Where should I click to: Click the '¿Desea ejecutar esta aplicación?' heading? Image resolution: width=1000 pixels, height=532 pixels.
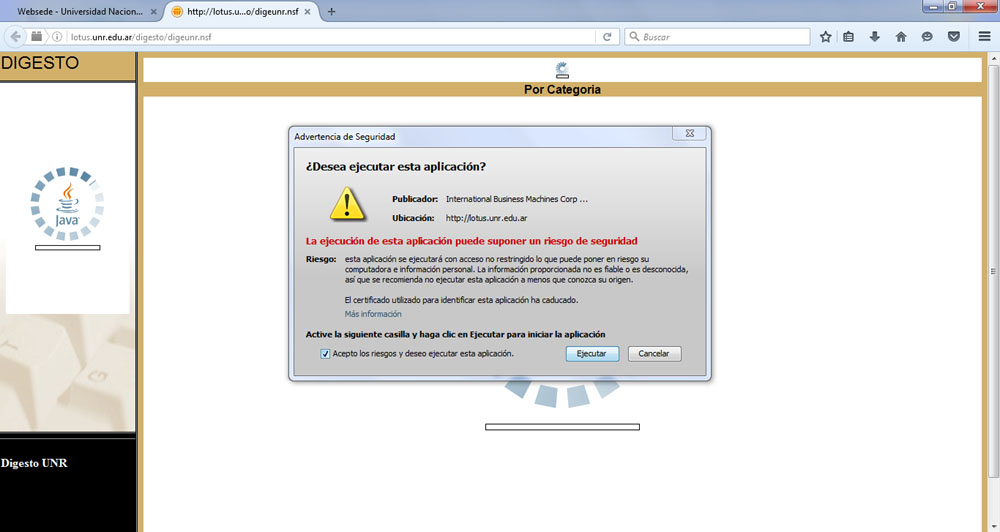point(395,166)
